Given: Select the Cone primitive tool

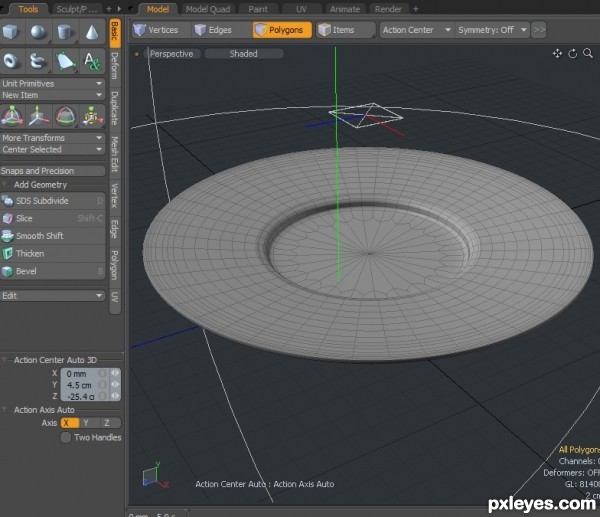Looking at the screenshot, I should click(92, 32).
